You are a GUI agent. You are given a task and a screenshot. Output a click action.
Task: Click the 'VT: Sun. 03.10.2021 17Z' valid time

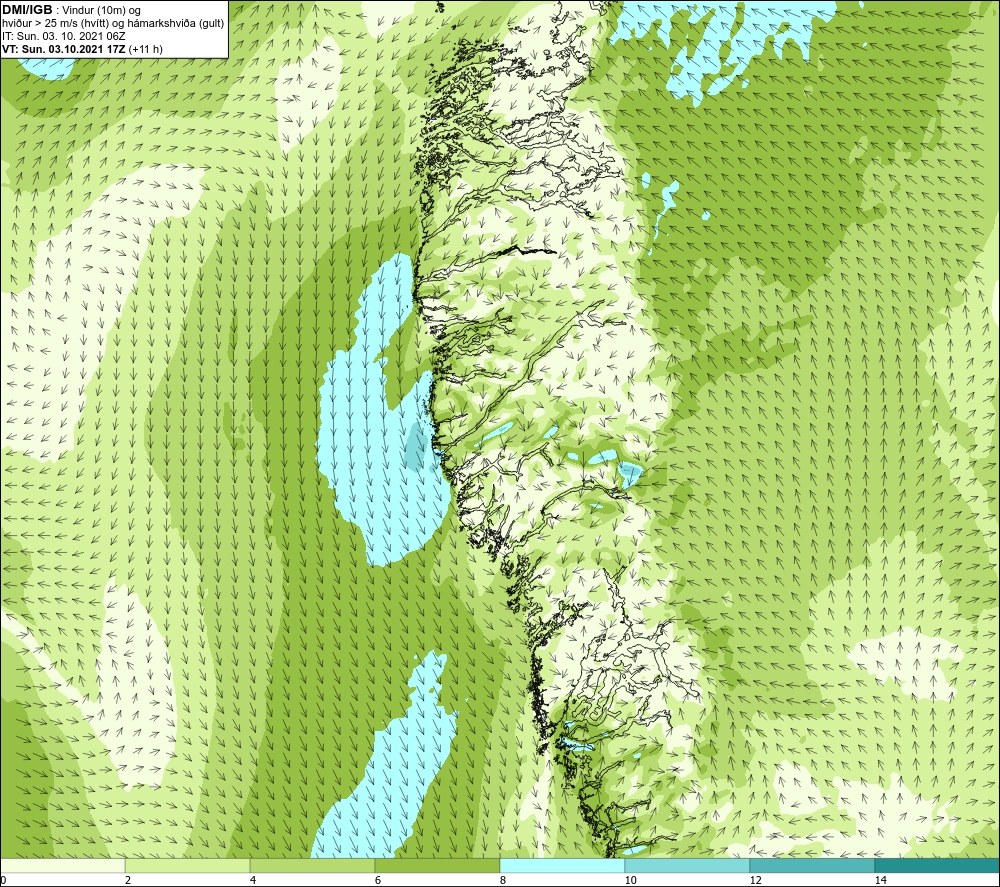64,49
